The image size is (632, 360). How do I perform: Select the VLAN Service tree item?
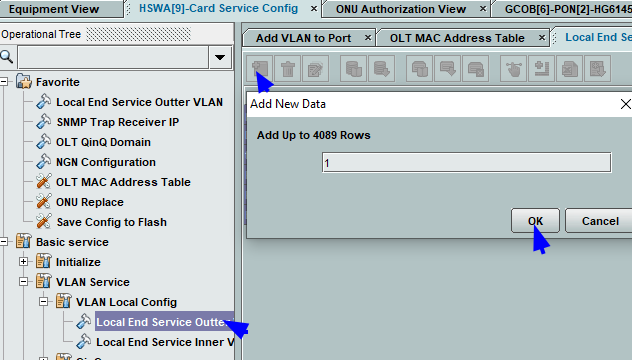92,282
